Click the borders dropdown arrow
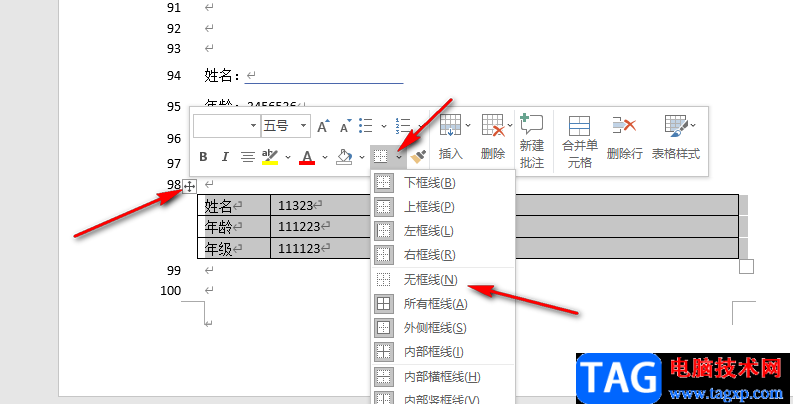Image resolution: width=793 pixels, height=404 pixels. [x=400, y=157]
